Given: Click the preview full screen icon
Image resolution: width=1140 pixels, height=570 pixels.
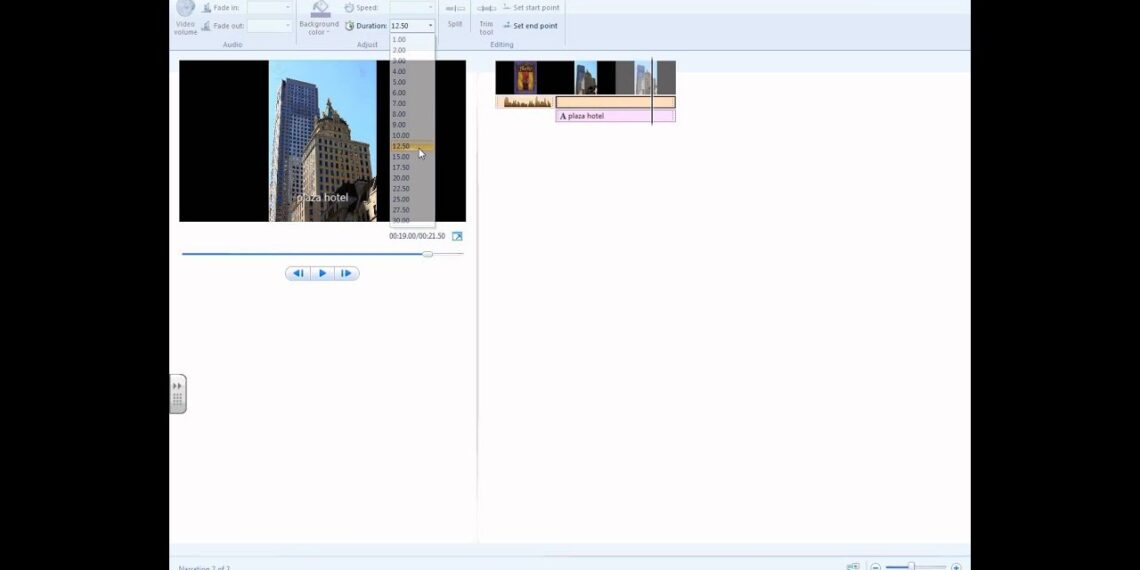Looking at the screenshot, I should 457,236.
